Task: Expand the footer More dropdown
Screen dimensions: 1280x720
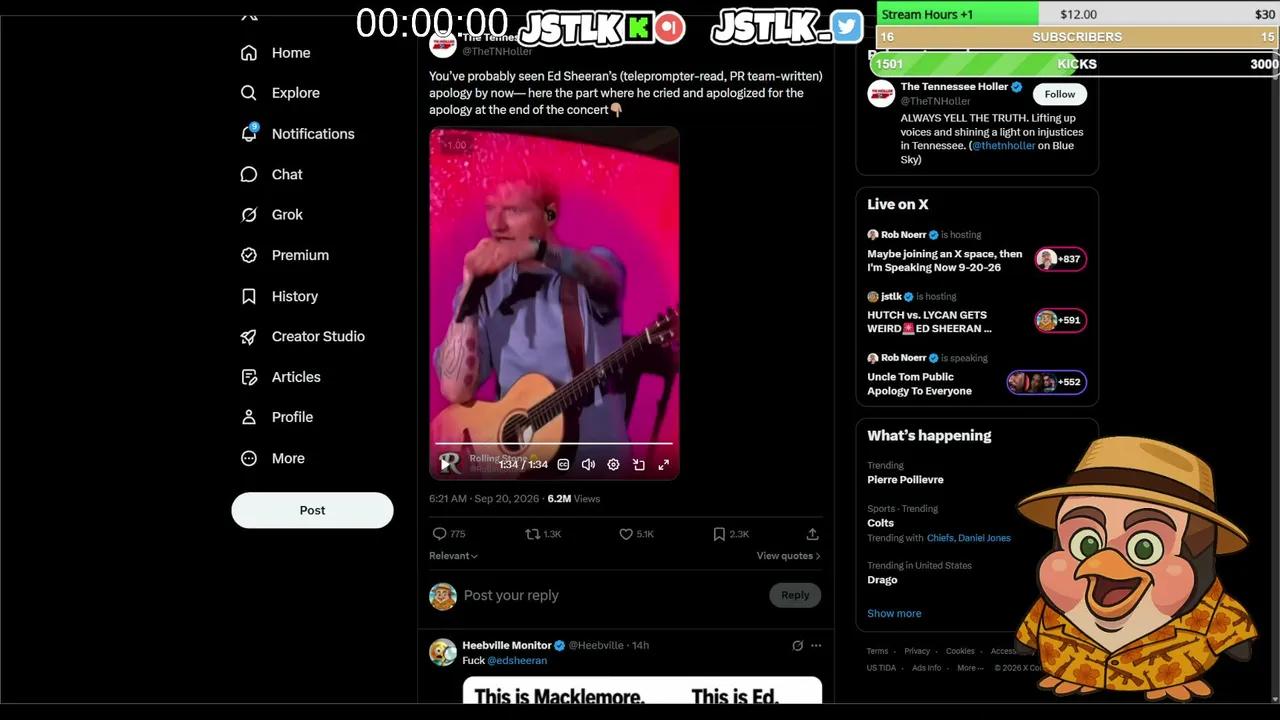Action: click(x=970, y=668)
